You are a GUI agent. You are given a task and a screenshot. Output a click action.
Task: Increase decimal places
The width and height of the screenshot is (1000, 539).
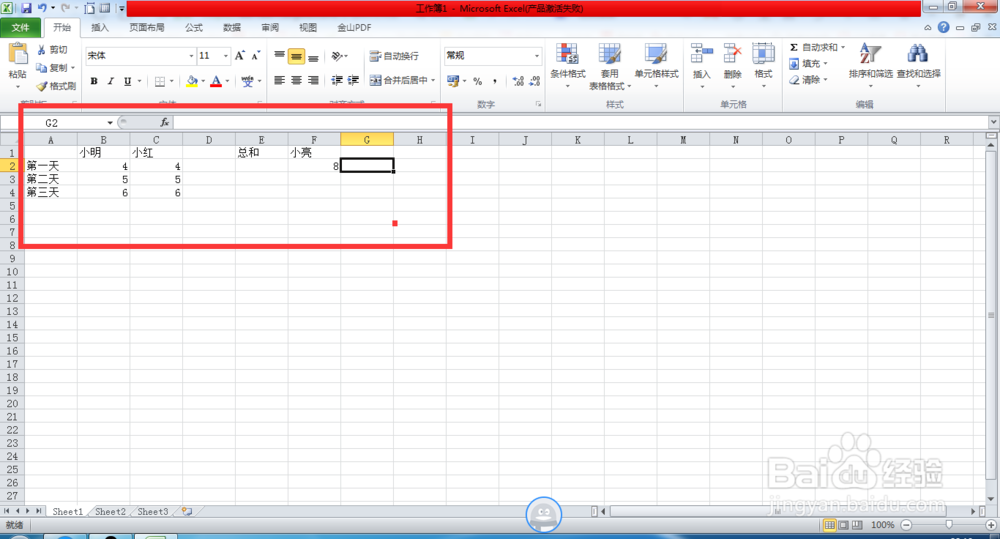click(518, 81)
